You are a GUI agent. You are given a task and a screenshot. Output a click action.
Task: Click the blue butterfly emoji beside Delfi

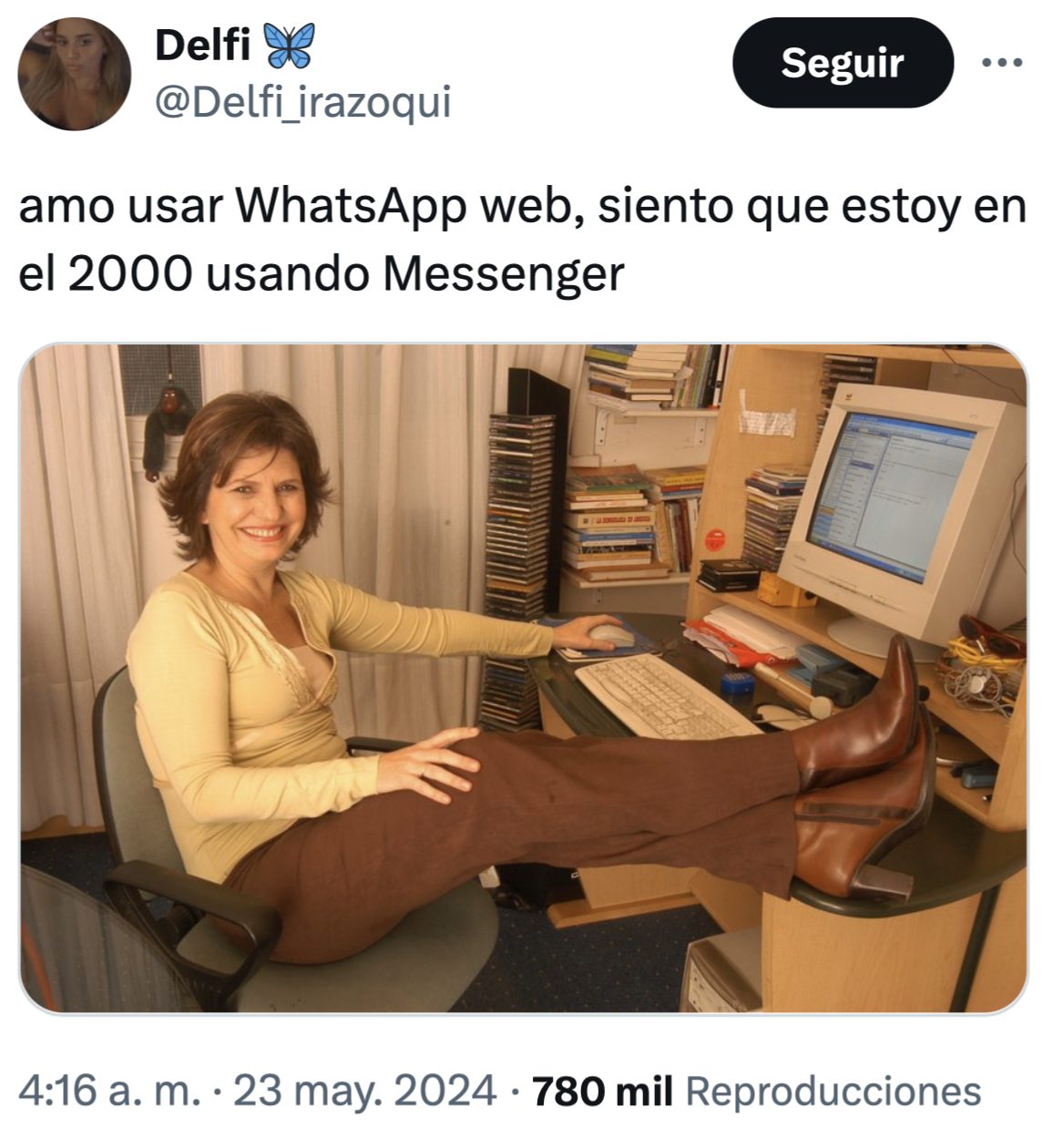(288, 46)
